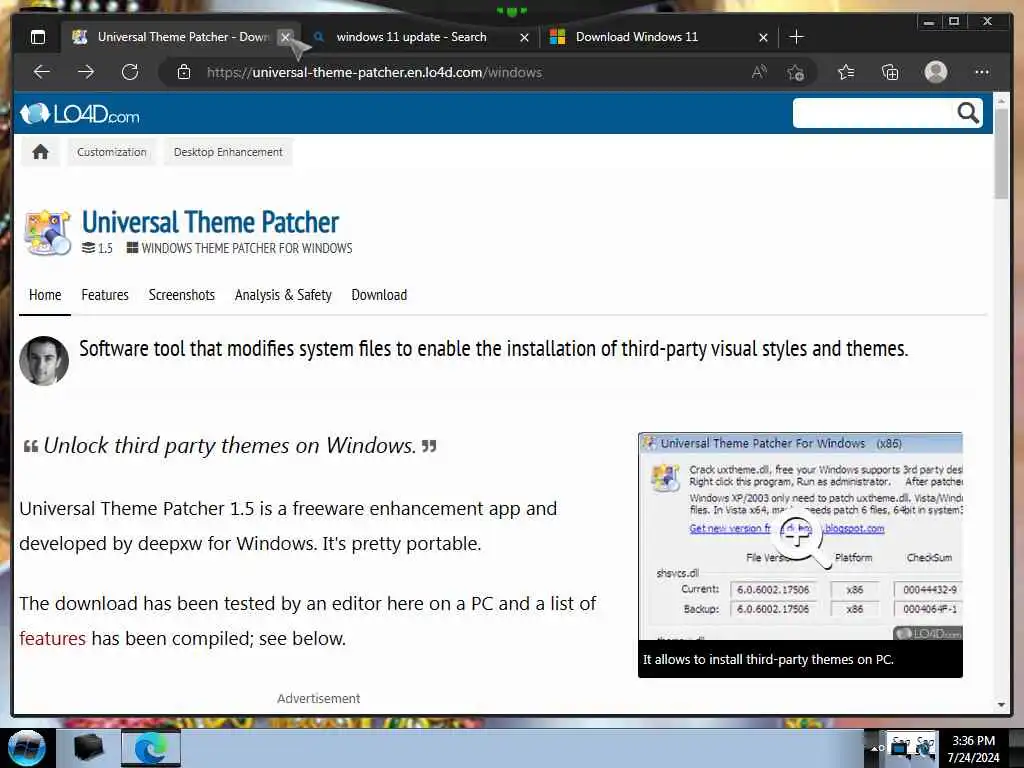Switch to the Features tab
The height and width of the screenshot is (768, 1024).
coord(105,295)
